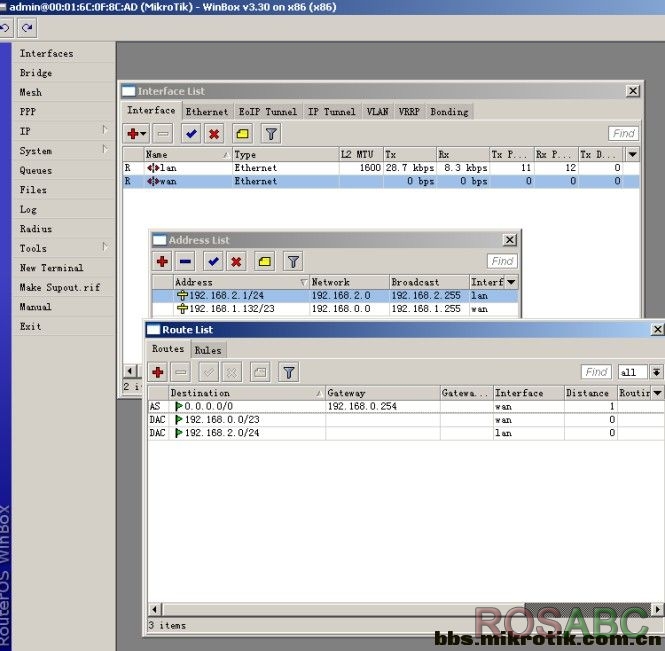
Task: Open filter funnel in Route List toolbar
Action: tap(289, 372)
